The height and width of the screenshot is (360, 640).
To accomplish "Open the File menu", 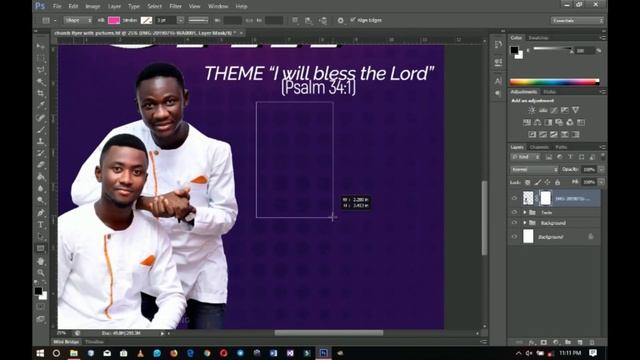I will click(x=57, y=6).
